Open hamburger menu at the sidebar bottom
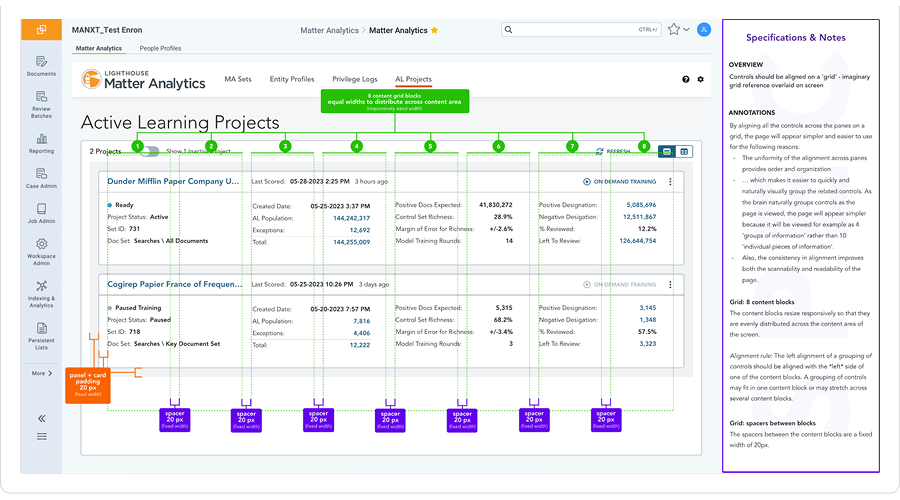Viewport: 900px width, 500px height. (x=41, y=436)
